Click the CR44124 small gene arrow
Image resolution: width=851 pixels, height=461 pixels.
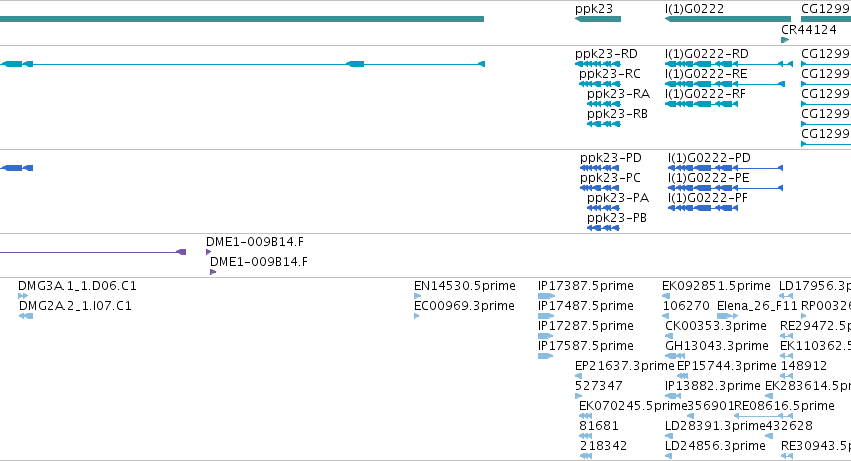[785, 40]
